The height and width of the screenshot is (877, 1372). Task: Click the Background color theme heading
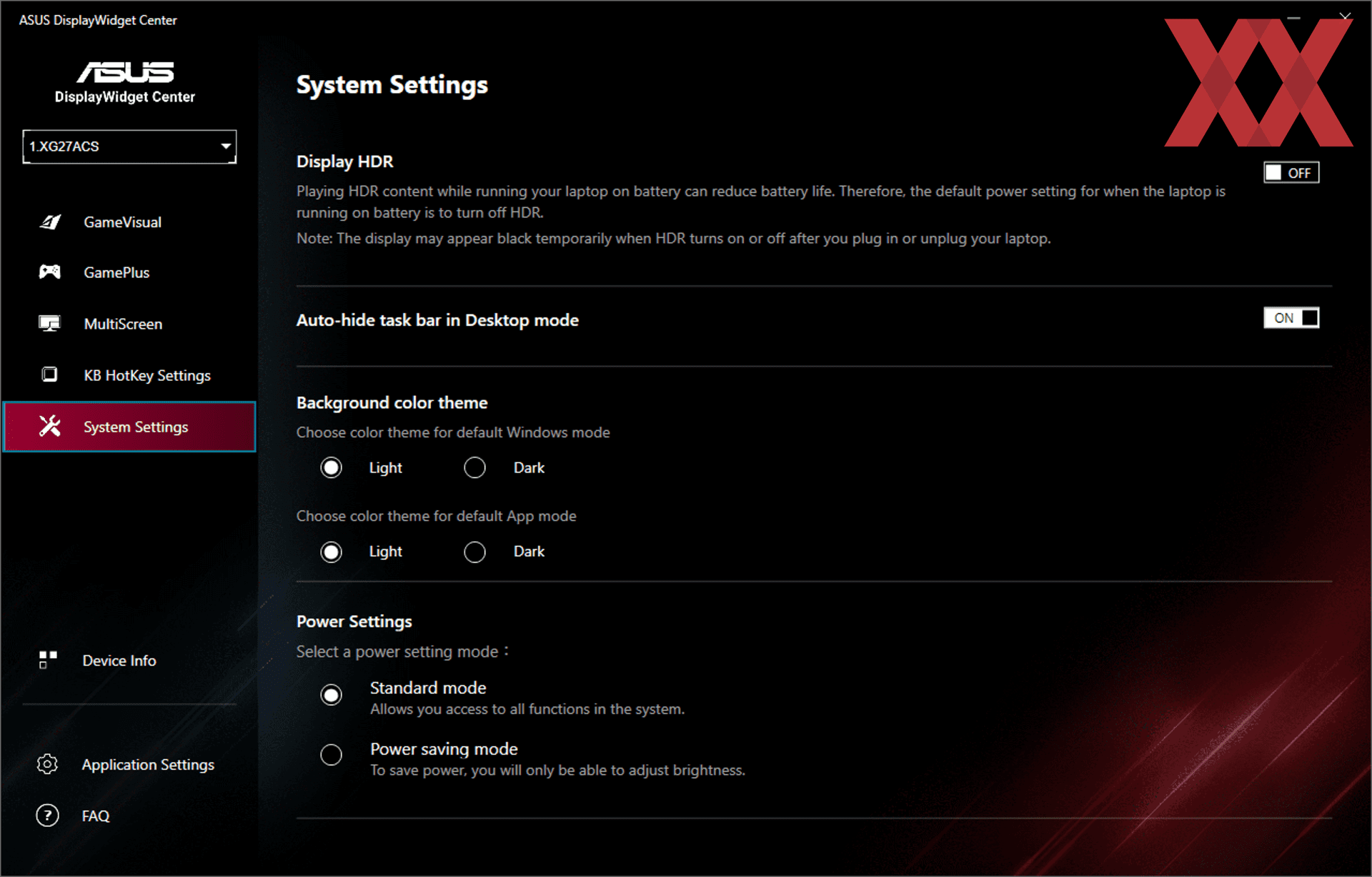coord(392,402)
